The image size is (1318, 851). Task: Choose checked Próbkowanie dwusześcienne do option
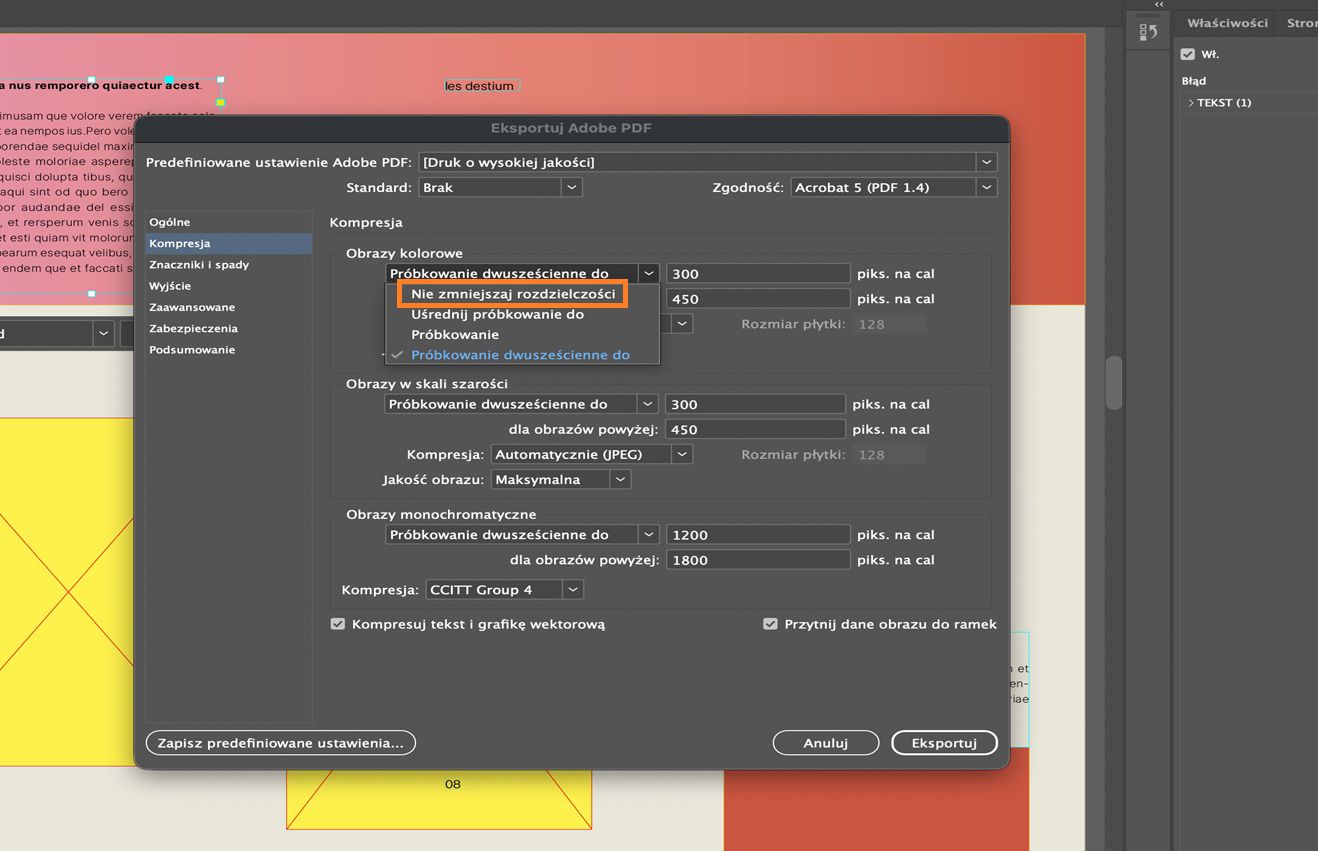click(x=522, y=354)
